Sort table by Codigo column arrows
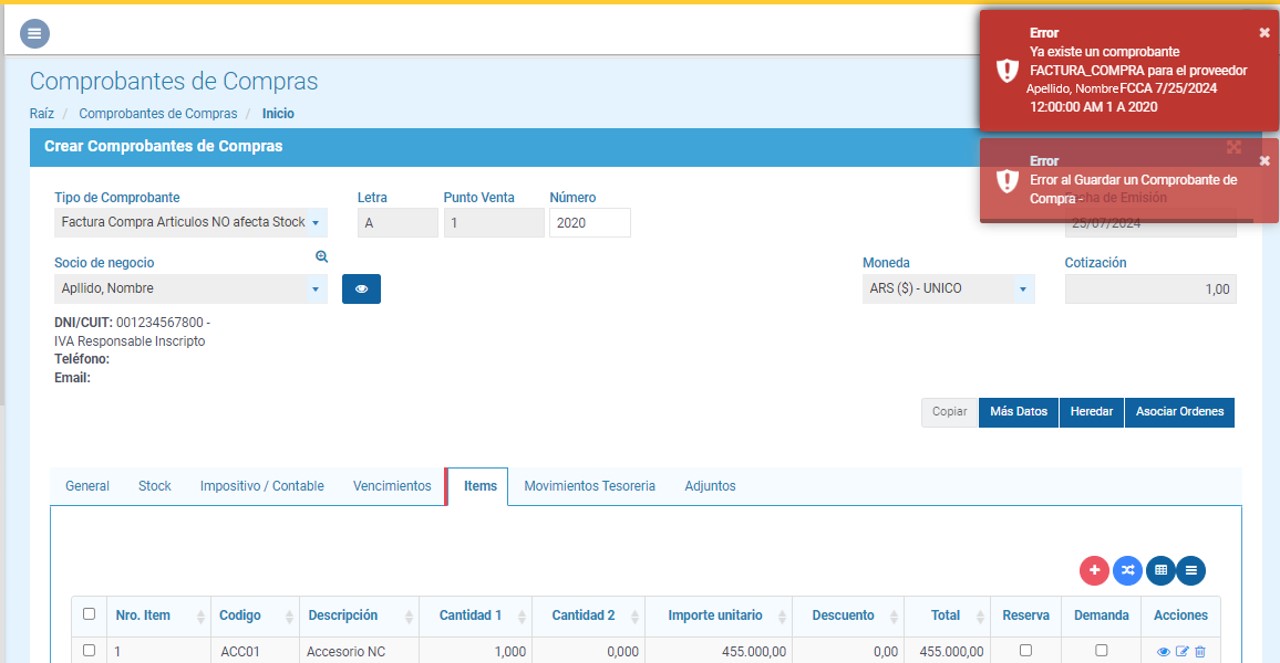Viewport: 1280px width, 663px height. pyautogui.click(x=289, y=616)
